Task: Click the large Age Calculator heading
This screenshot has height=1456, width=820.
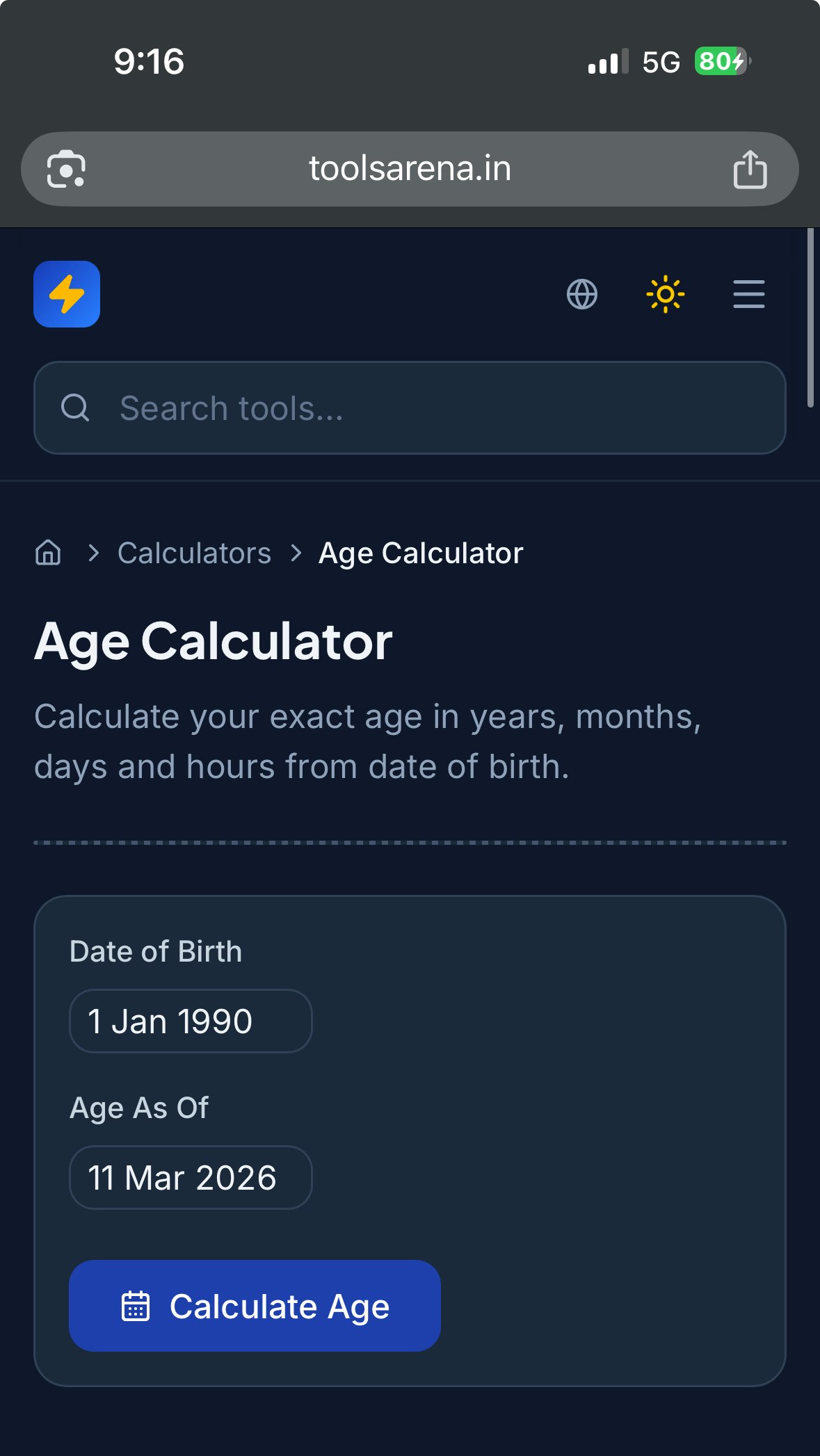Action: (214, 641)
